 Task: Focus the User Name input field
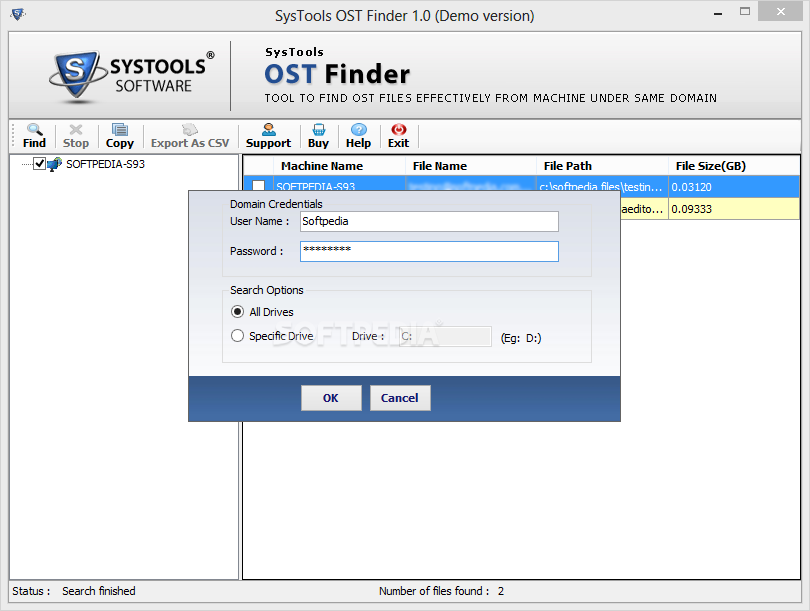coord(429,222)
